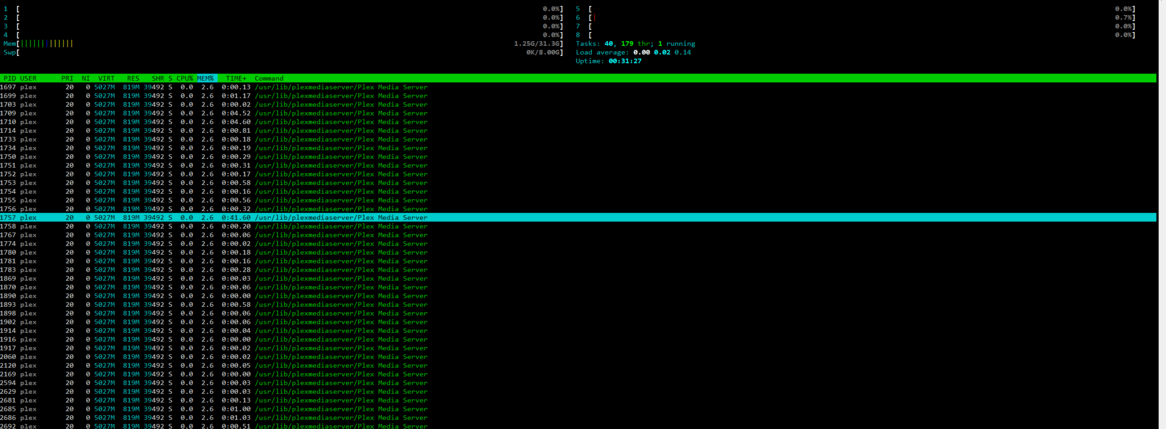Click the Mem usage bar
This screenshot has width=1166, height=429.
click(284, 44)
